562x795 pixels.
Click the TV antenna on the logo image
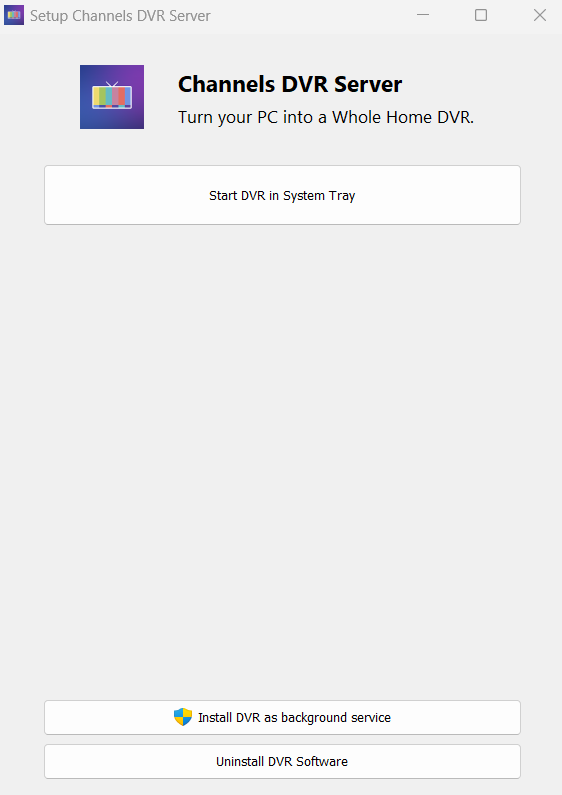pyautogui.click(x=112, y=84)
